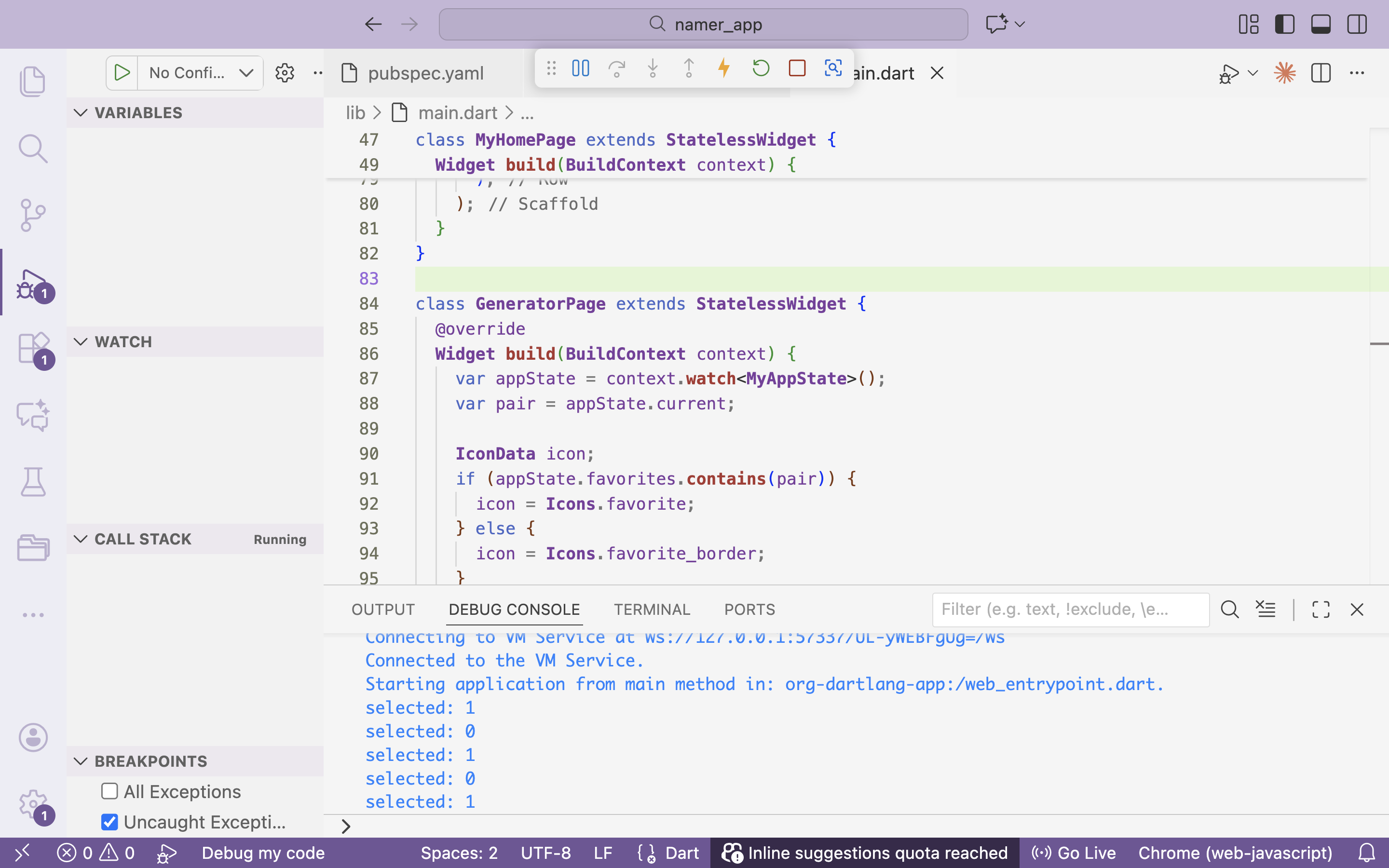Collapse the CALL STACK section
Image resolution: width=1389 pixels, height=868 pixels.
click(x=81, y=539)
